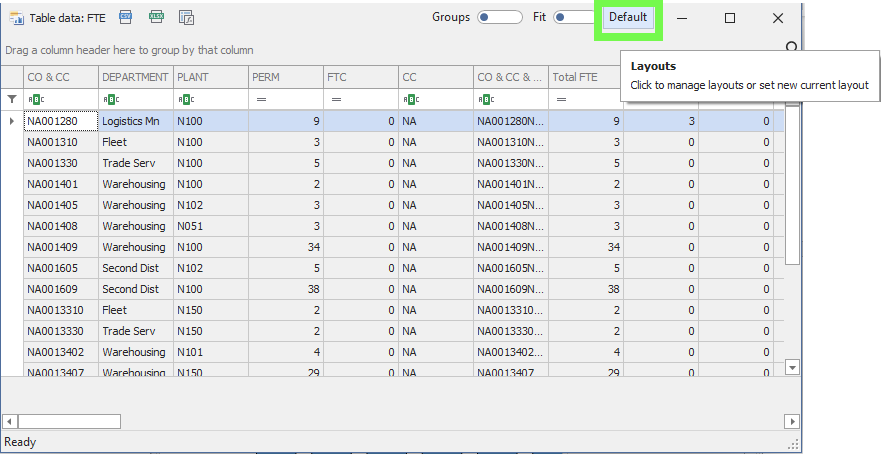Click the Export to XLSX icon

(156, 18)
